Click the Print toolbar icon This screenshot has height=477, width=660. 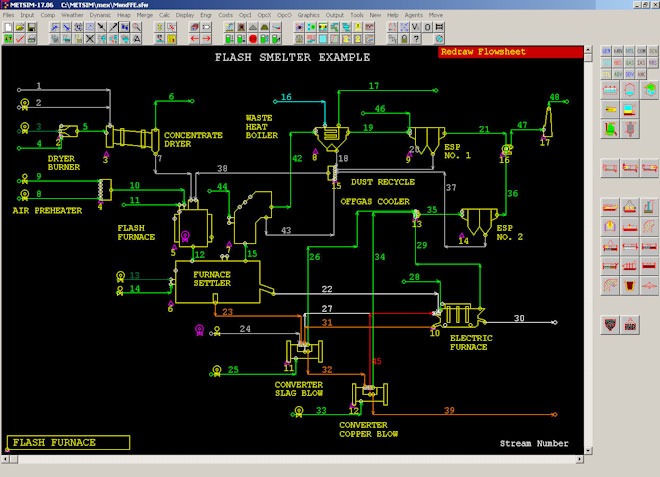tap(32, 39)
